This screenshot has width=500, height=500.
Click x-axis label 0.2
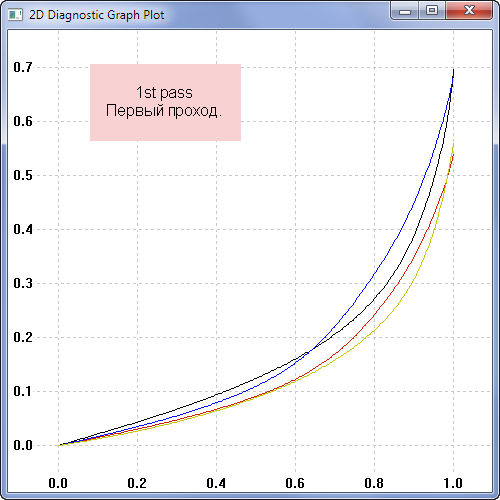point(137,483)
